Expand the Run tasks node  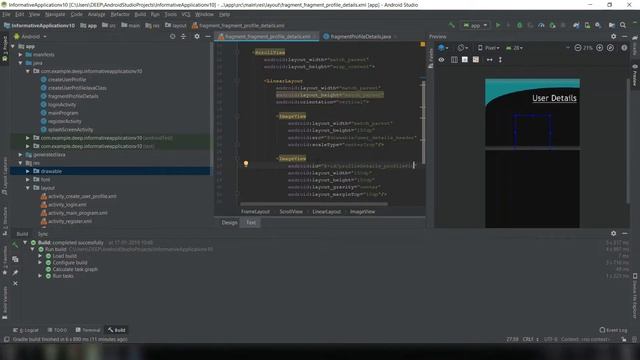tap(40, 276)
